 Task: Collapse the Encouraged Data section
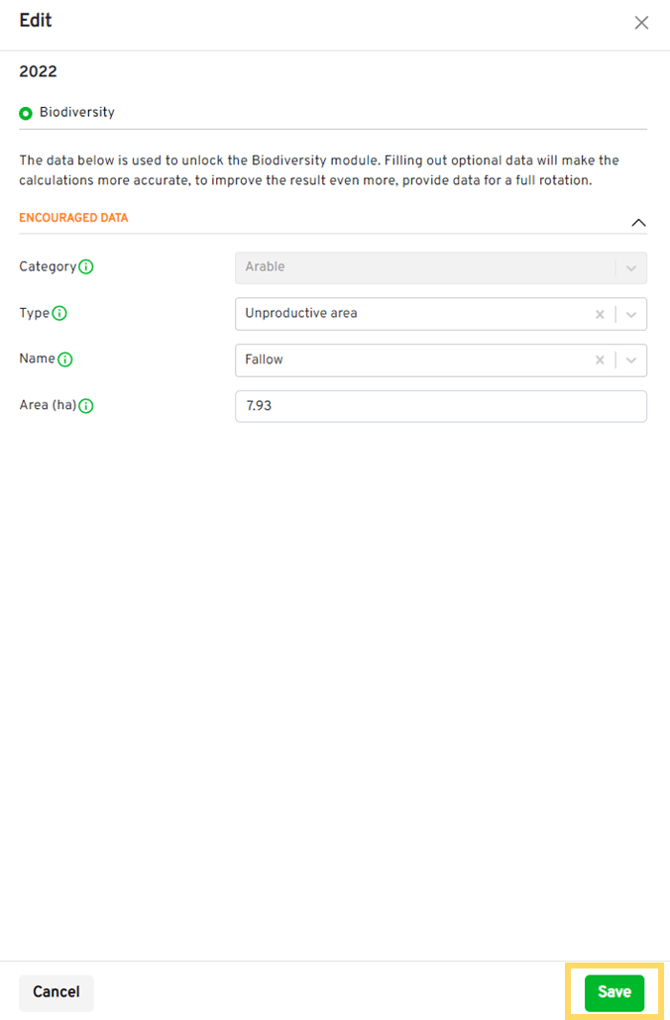pyautogui.click(x=638, y=222)
